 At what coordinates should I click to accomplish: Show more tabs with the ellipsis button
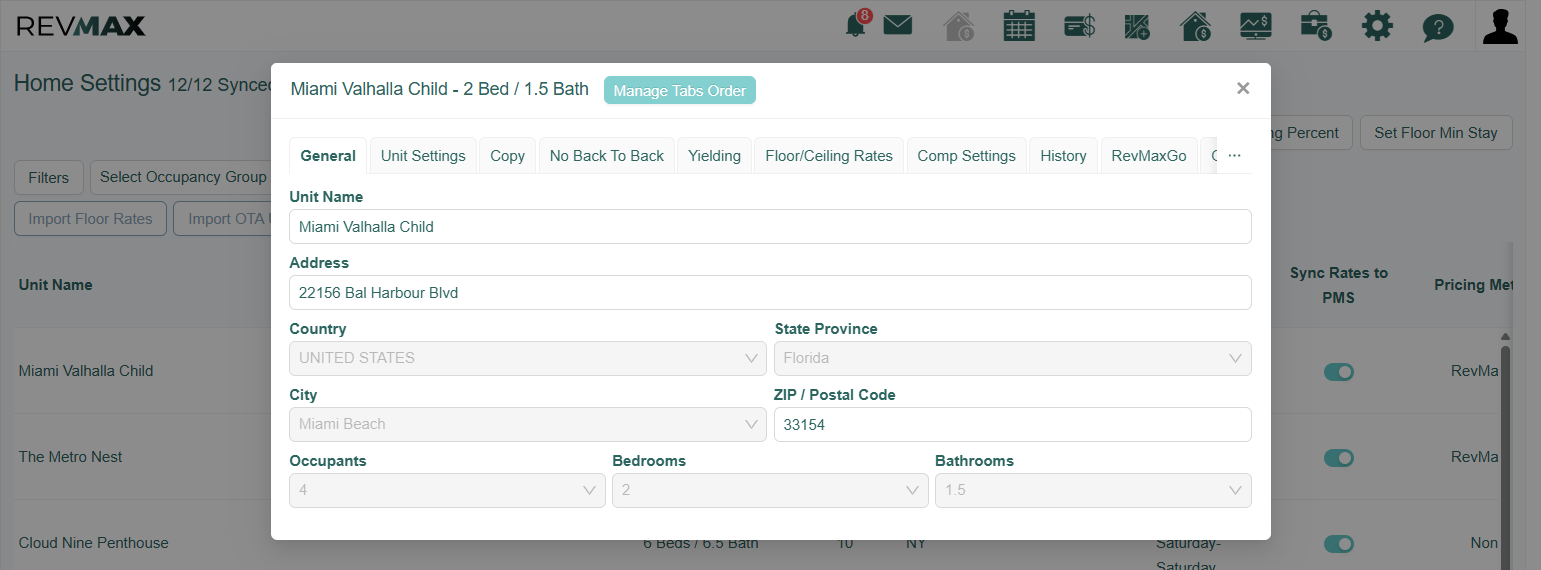point(1234,156)
